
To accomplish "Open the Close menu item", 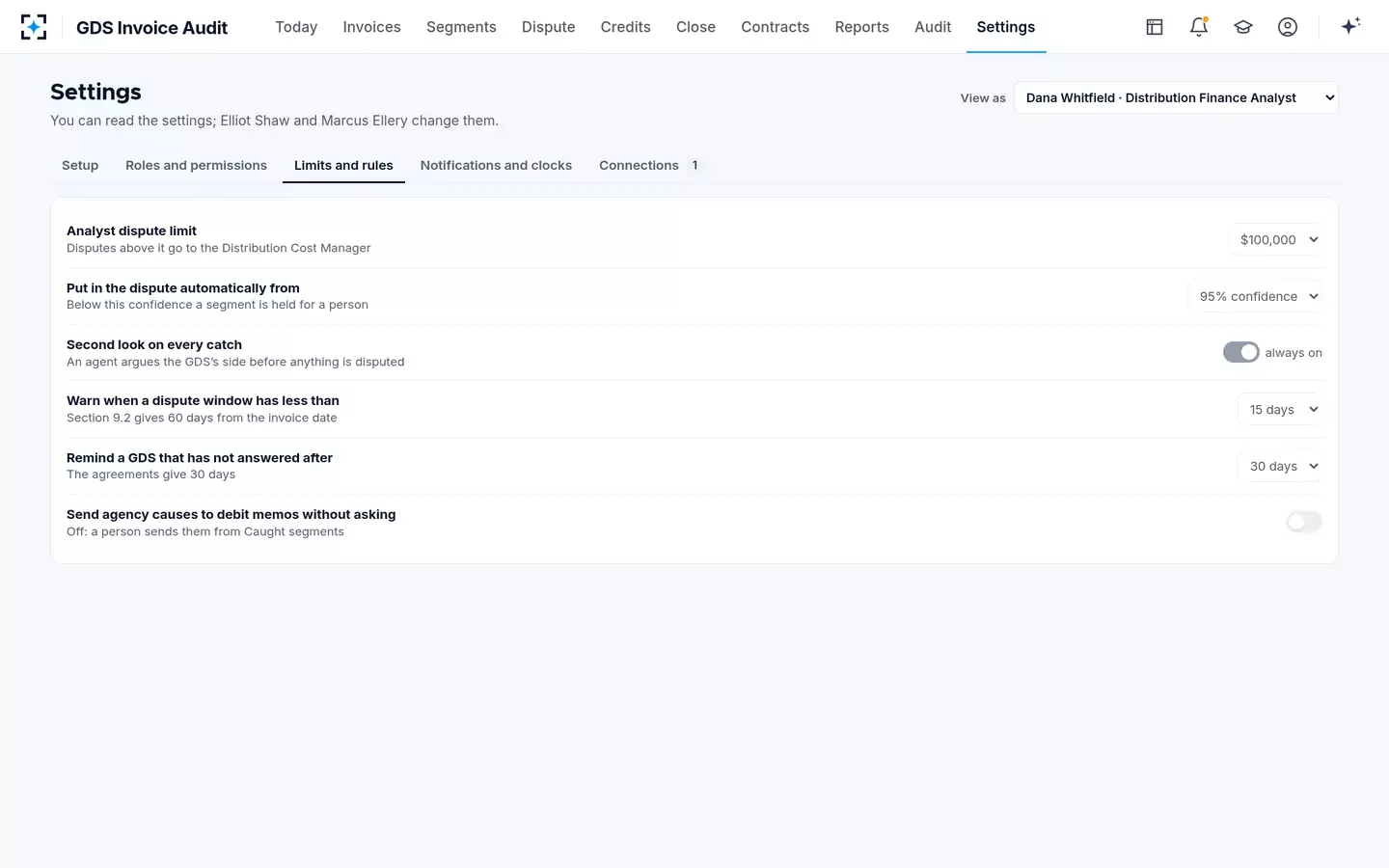I will click(695, 27).
